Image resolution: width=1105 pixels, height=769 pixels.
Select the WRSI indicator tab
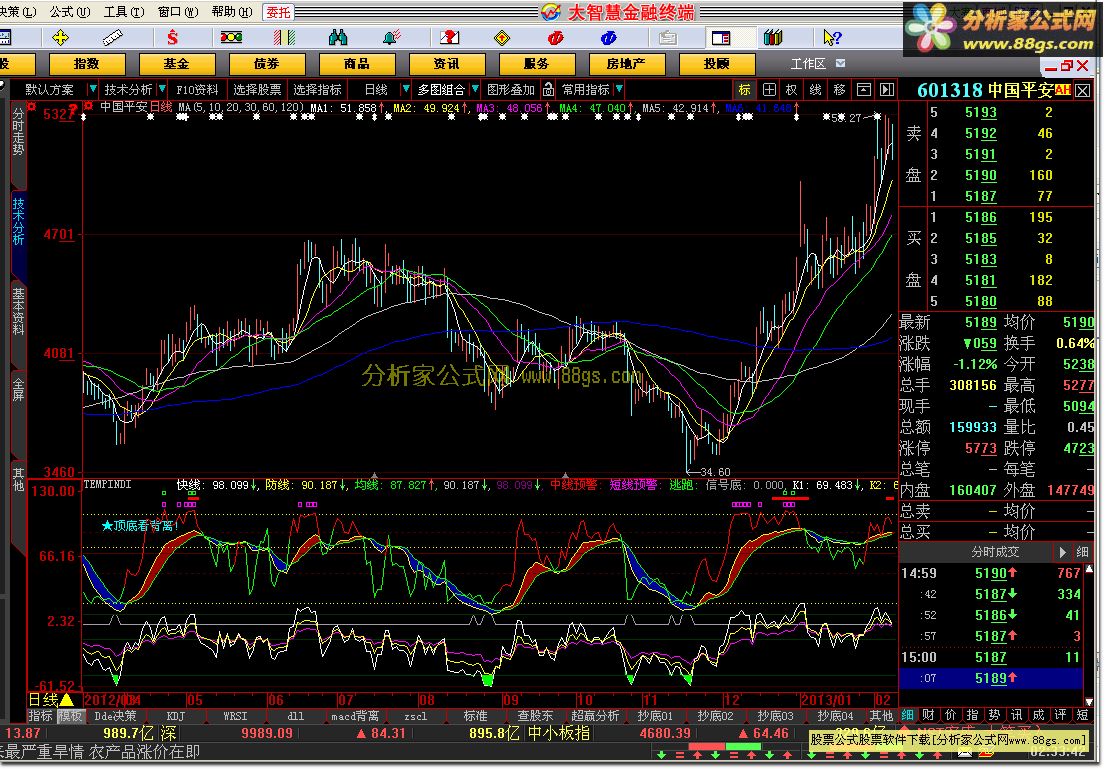(235, 715)
